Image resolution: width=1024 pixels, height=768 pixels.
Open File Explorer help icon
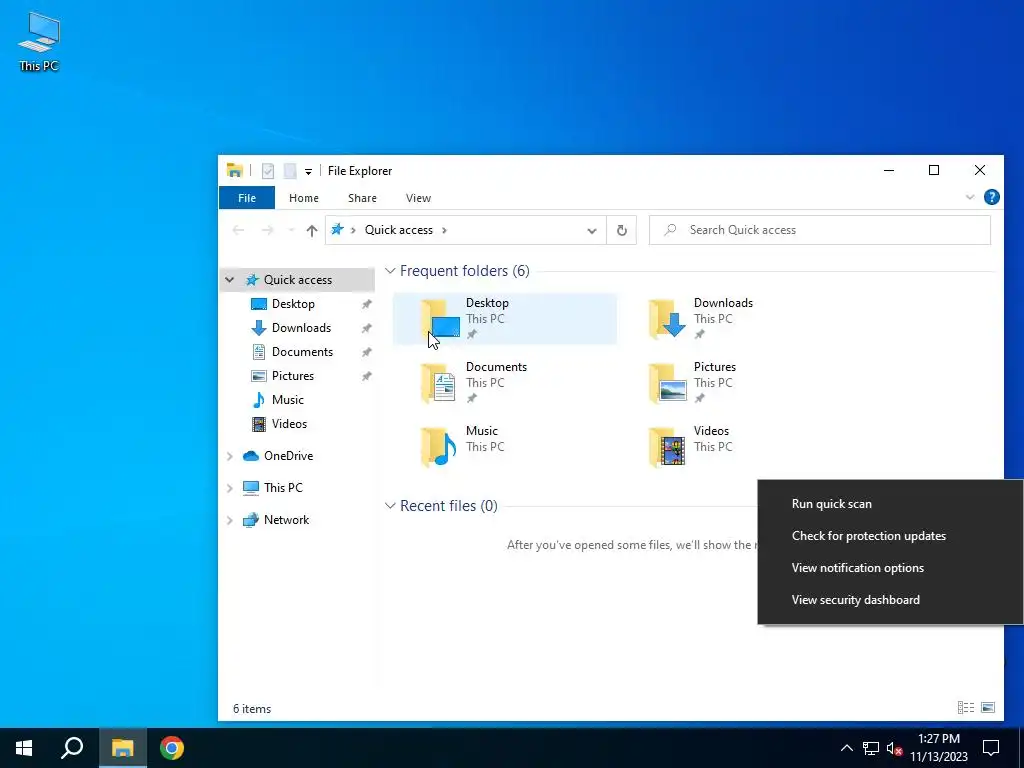pos(991,197)
